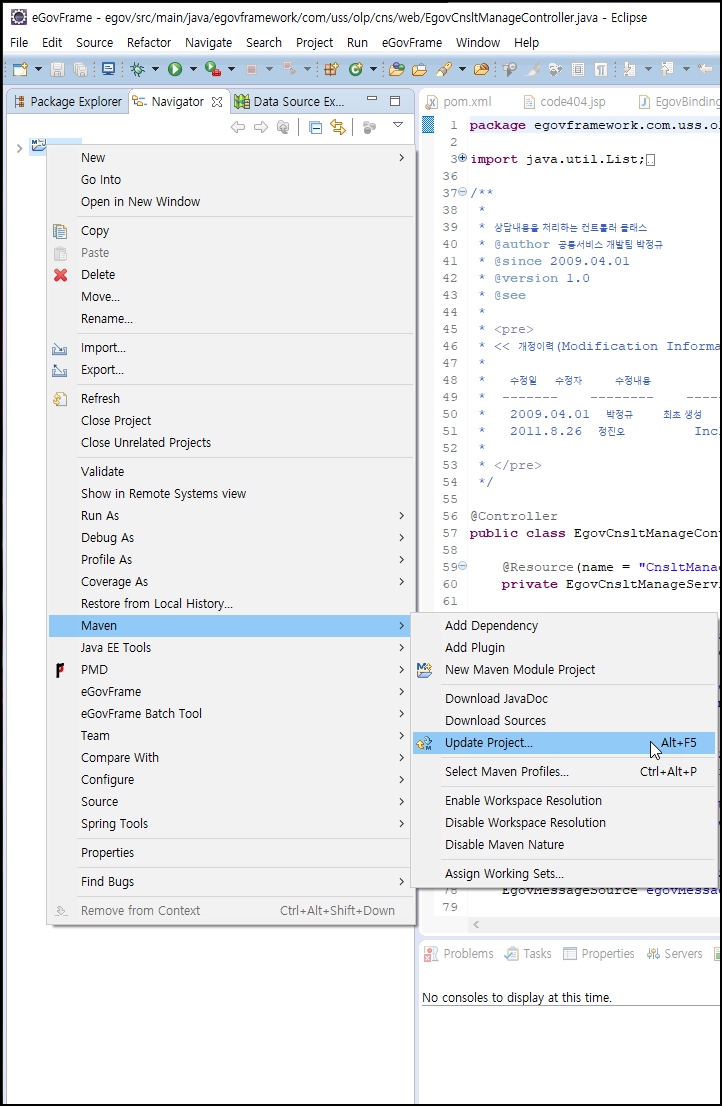This screenshot has height=1106, width=722.
Task: Click the New Java Package toolbar icon
Action: tap(331, 69)
